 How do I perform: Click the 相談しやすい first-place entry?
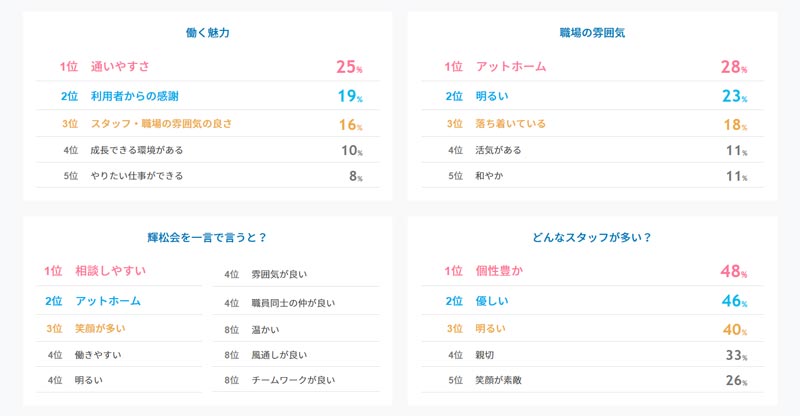click(110, 271)
